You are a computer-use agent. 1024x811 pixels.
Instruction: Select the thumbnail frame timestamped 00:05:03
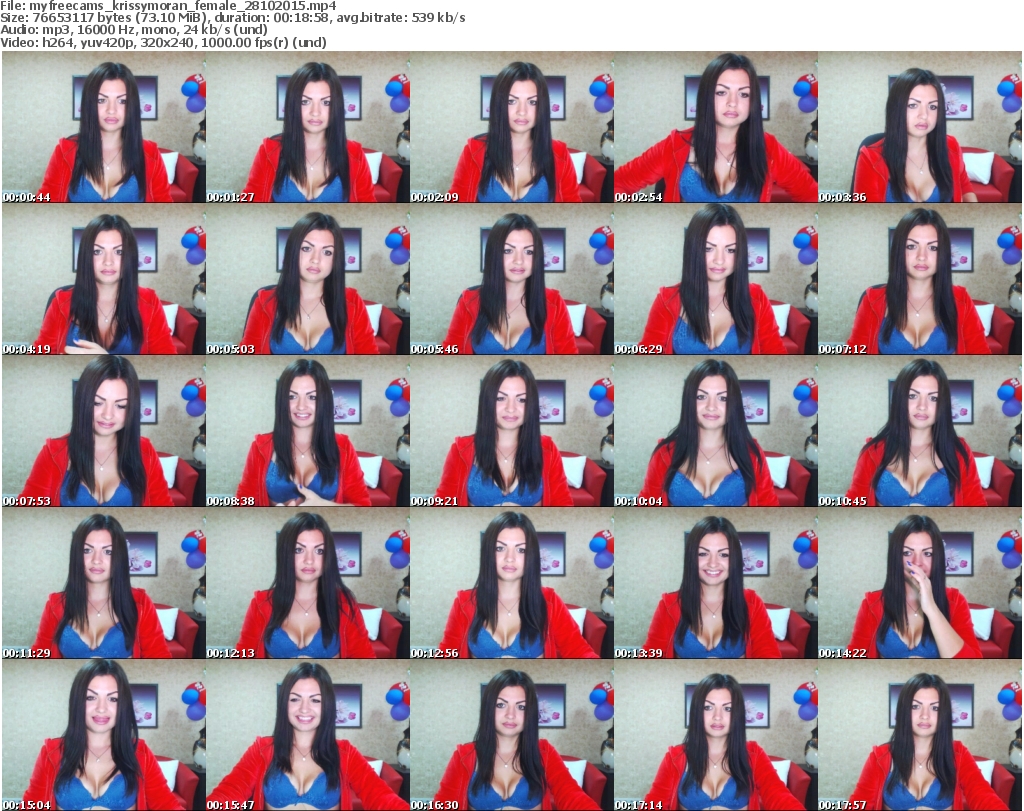[x=308, y=279]
